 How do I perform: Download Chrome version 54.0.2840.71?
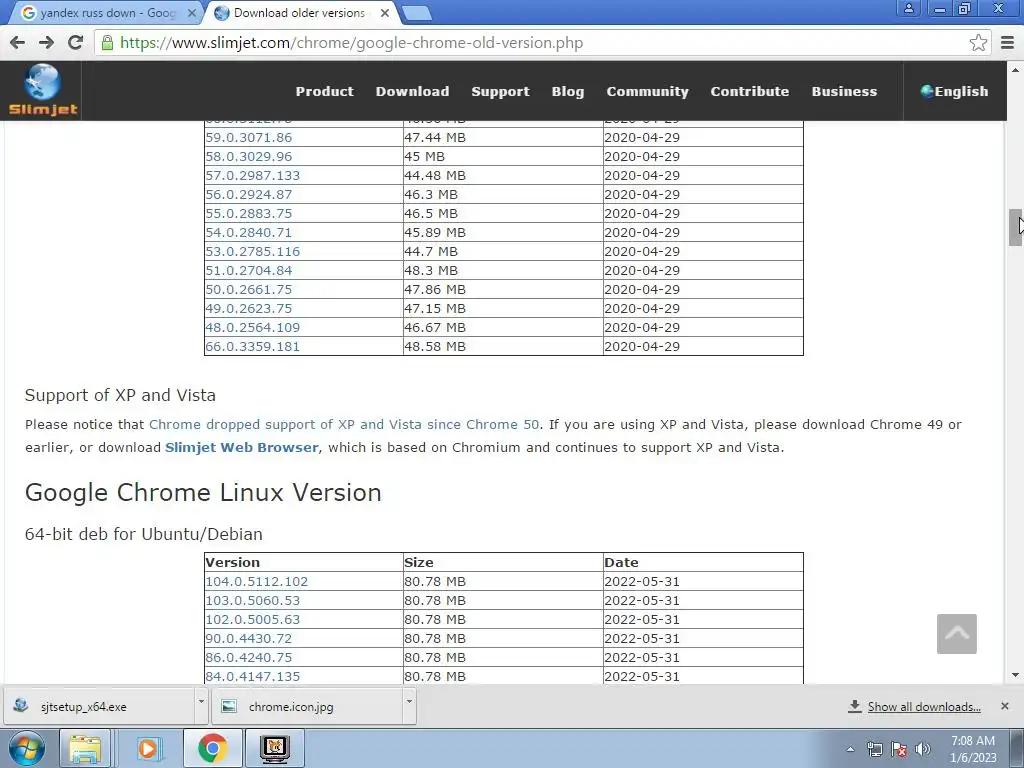pos(249,232)
